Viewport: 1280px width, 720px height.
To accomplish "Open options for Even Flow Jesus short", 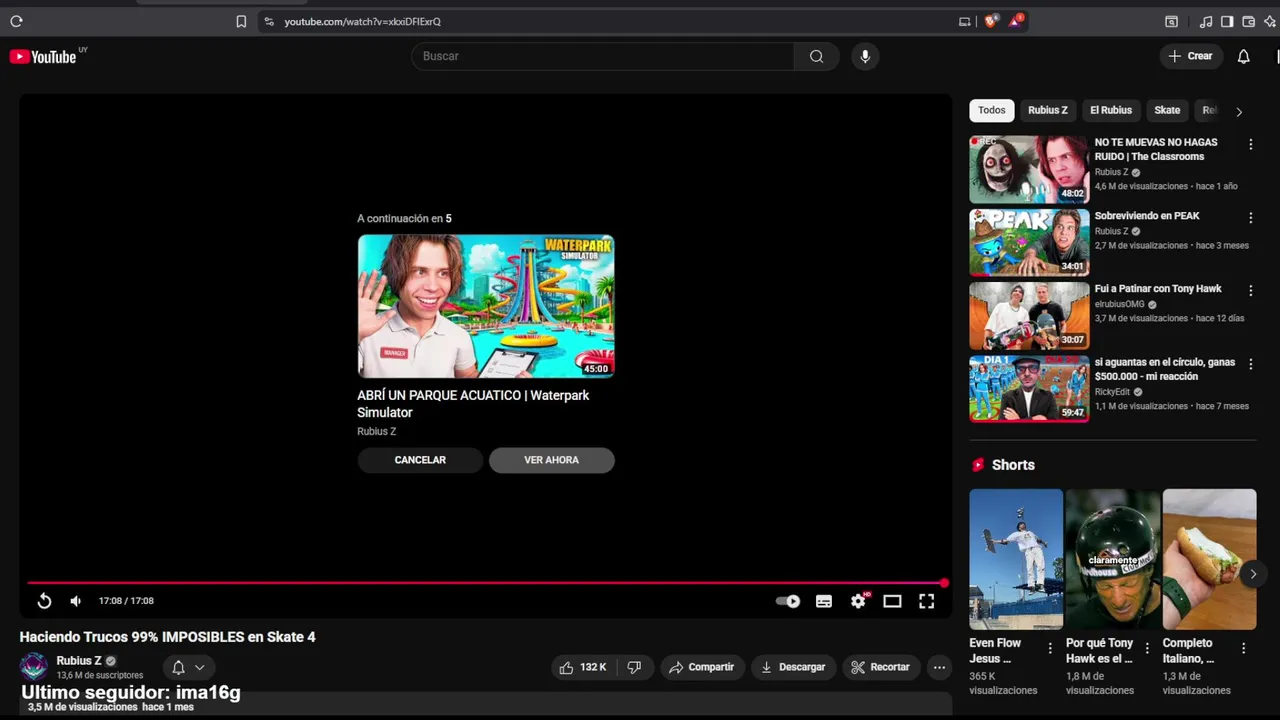I will [x=1050, y=648].
